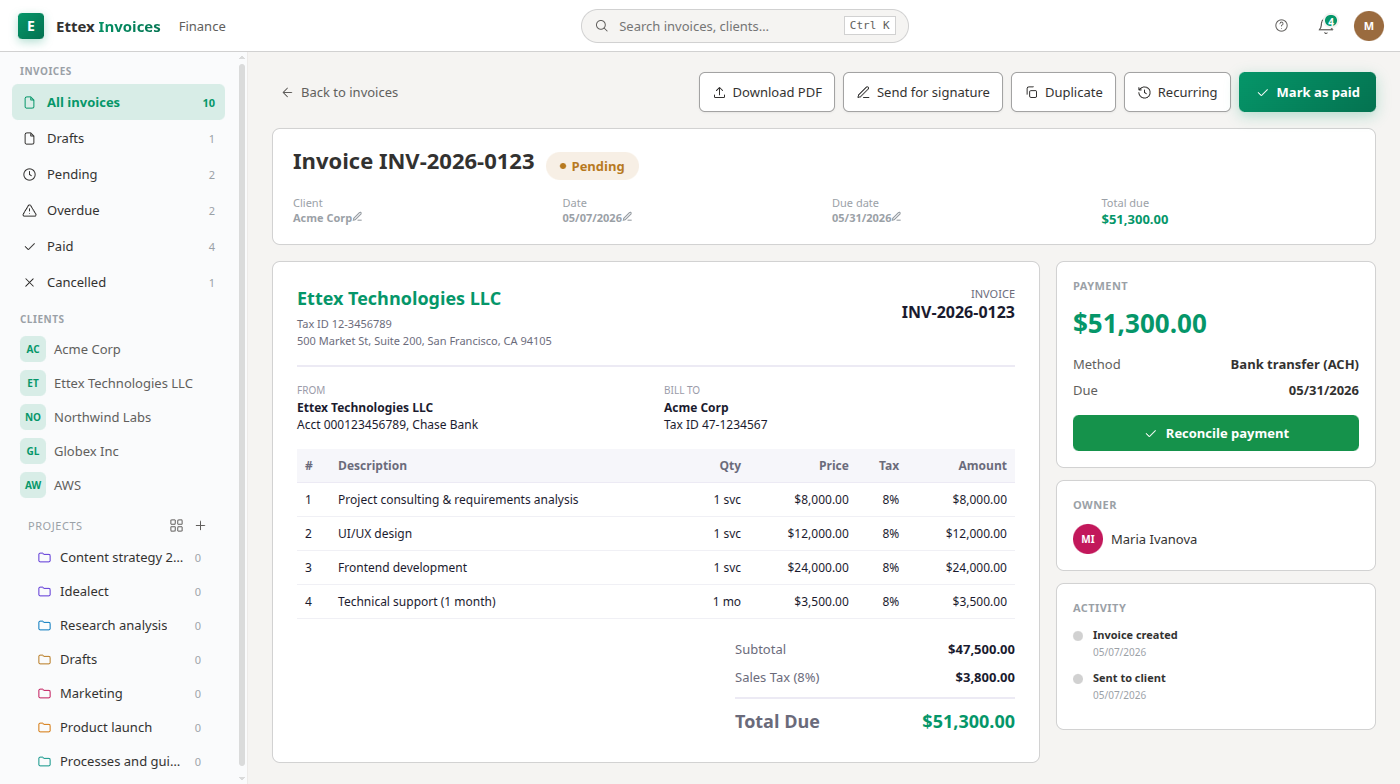Click the Marketing folder icon
1400x784 pixels.
[44, 693]
